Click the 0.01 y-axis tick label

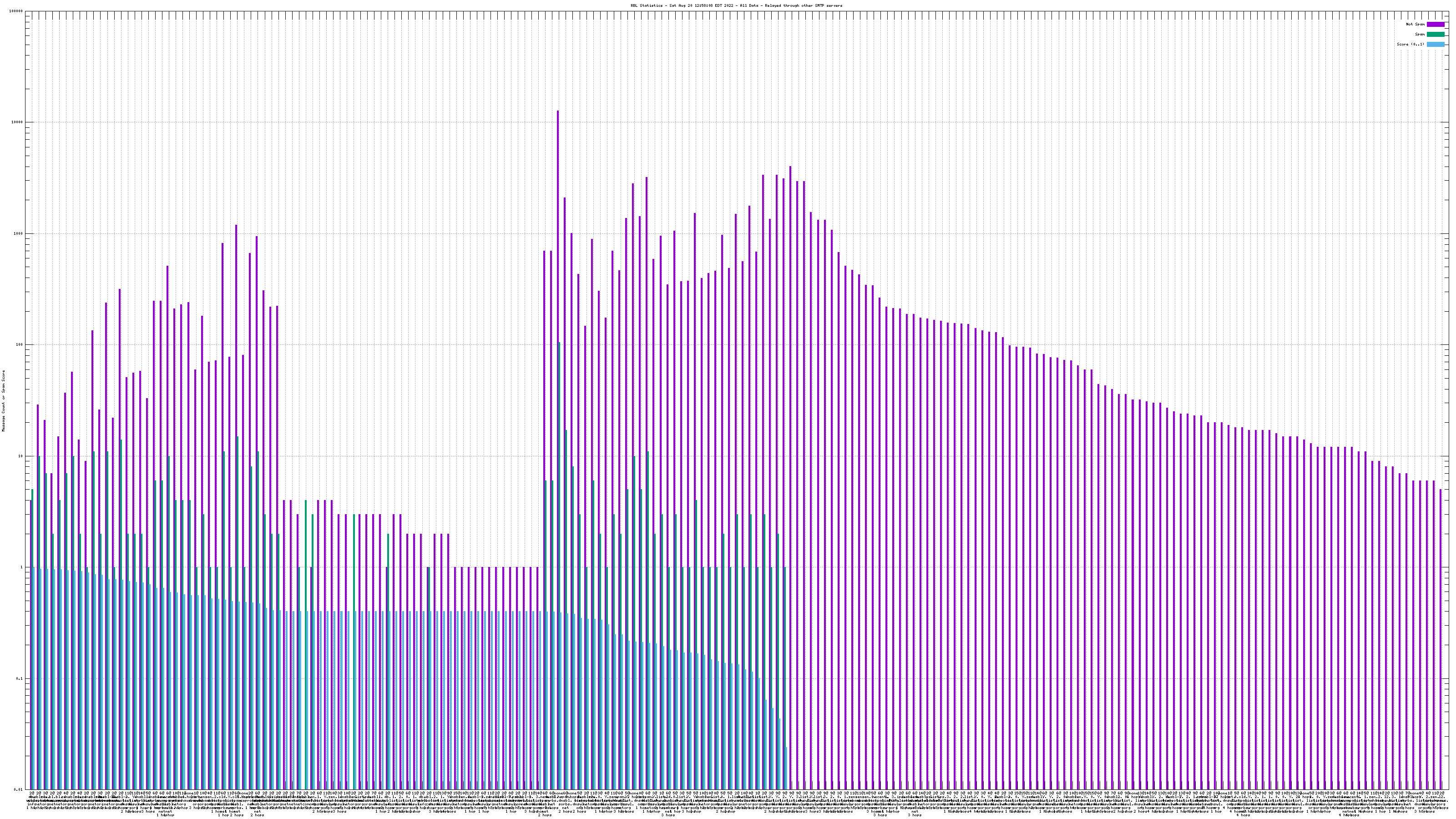click(19, 789)
